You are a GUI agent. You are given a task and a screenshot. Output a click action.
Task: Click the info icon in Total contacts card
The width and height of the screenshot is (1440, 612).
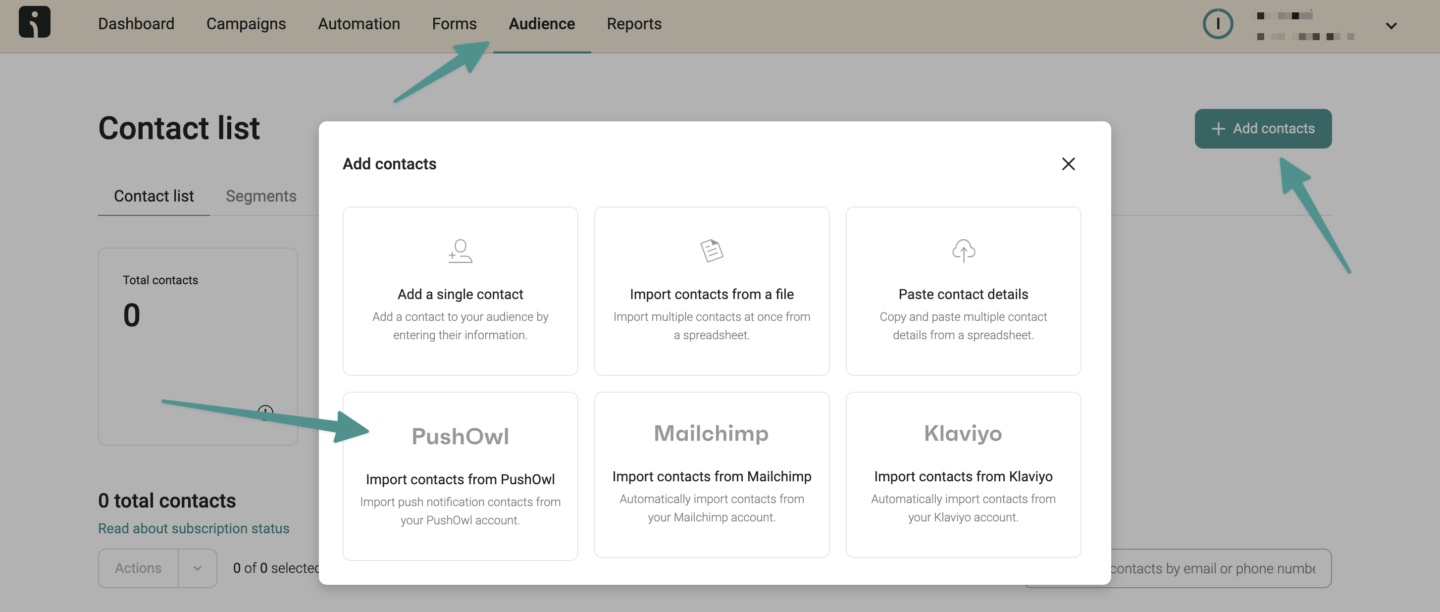265,411
